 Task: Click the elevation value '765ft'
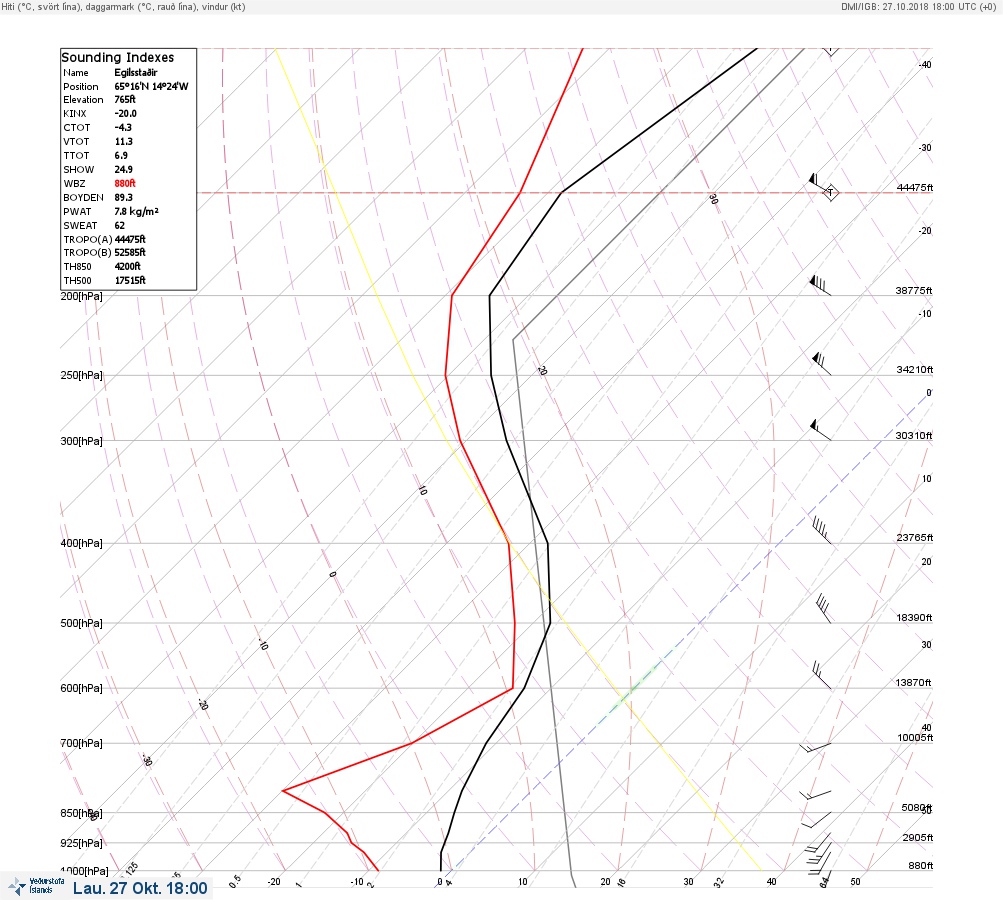[x=125, y=100]
